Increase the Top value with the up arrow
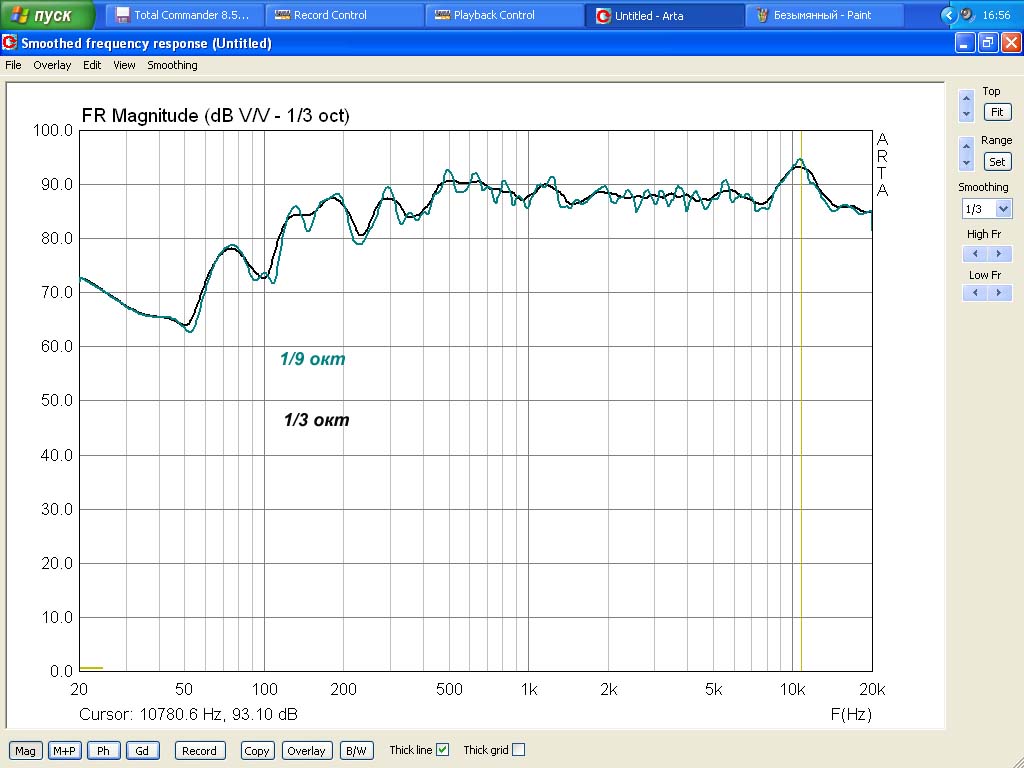Viewport: 1024px width, 768px height. 967,99
